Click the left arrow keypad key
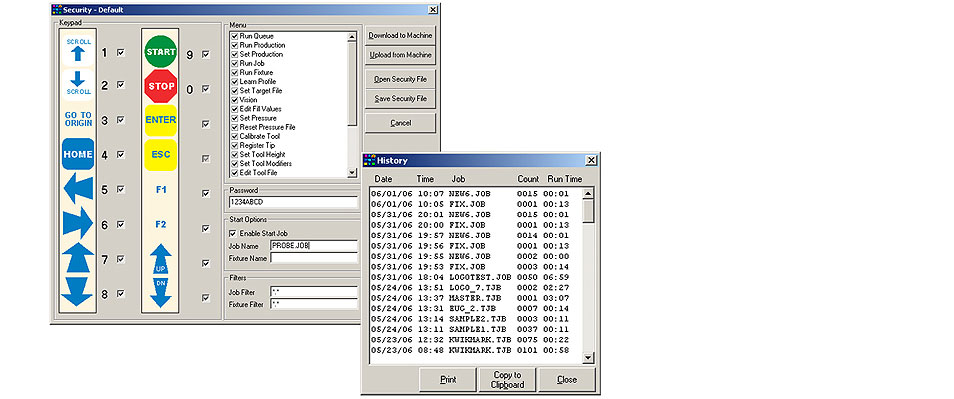 tap(78, 189)
